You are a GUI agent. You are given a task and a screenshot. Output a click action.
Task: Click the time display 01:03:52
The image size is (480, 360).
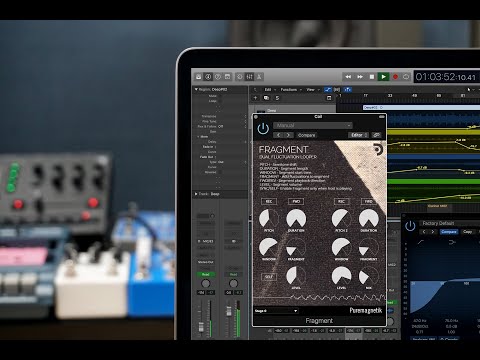click(x=446, y=77)
